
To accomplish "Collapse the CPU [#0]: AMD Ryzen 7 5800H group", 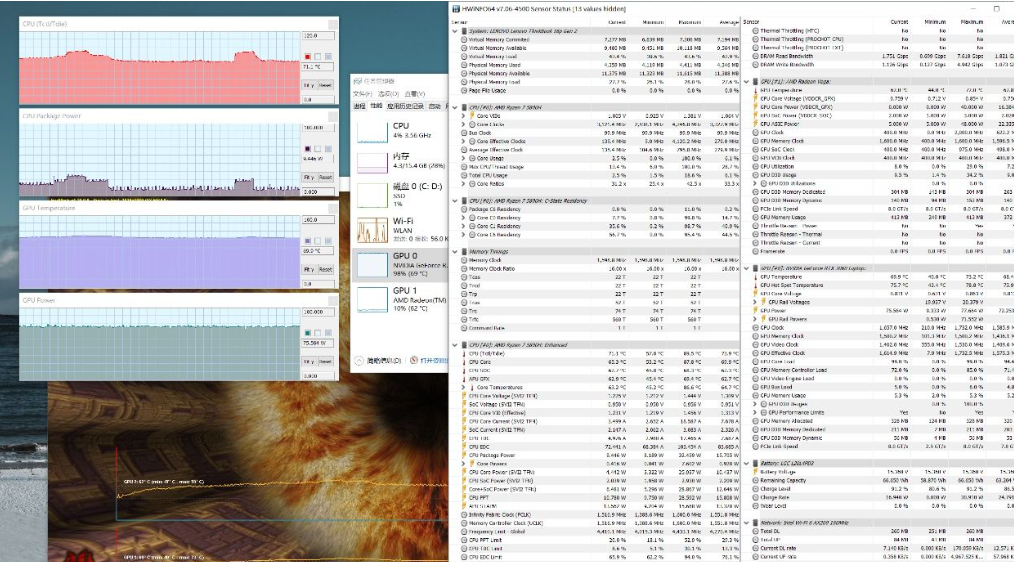I will tap(455, 107).
